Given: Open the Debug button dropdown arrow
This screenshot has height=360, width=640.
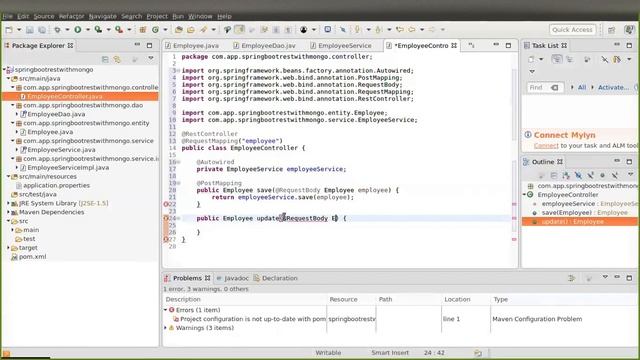Looking at the screenshot, I should pyautogui.click(x=67, y=29).
